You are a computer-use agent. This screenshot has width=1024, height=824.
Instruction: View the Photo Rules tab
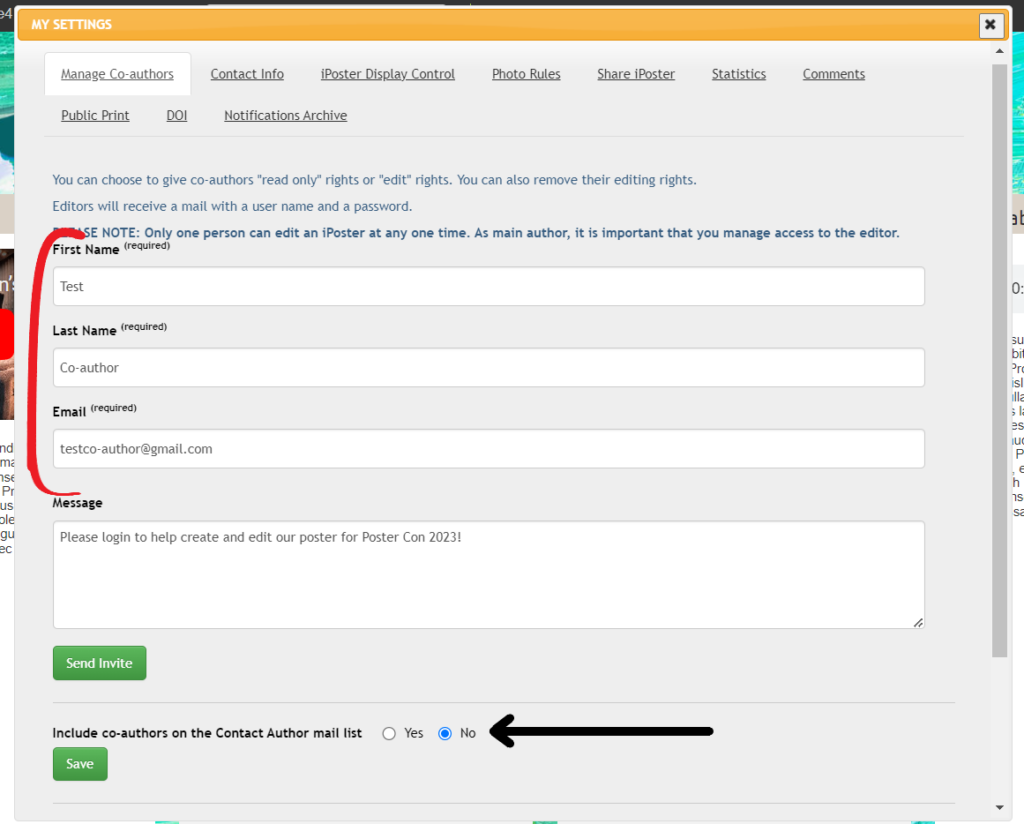coord(525,73)
